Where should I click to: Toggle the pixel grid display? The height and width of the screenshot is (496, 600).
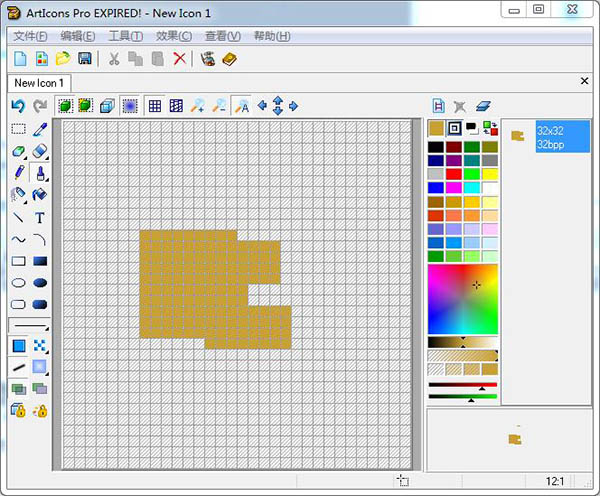coord(155,106)
